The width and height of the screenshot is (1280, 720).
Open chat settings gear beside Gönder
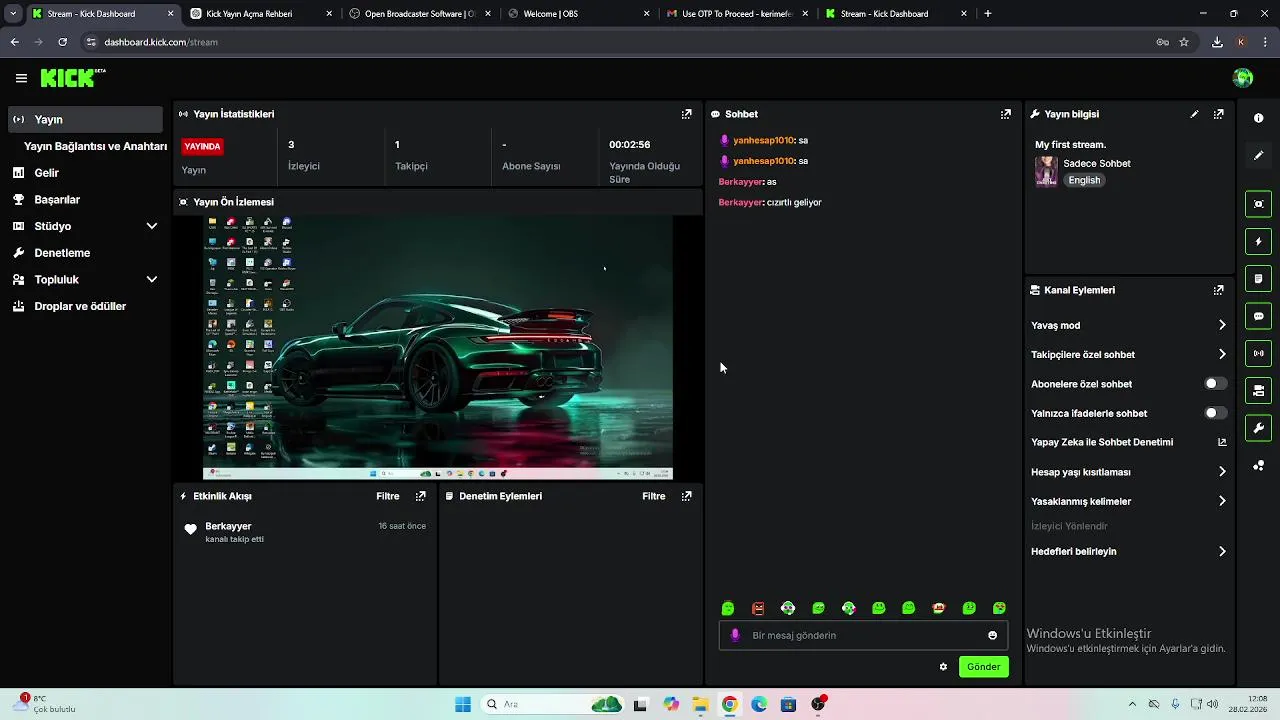pos(943,667)
